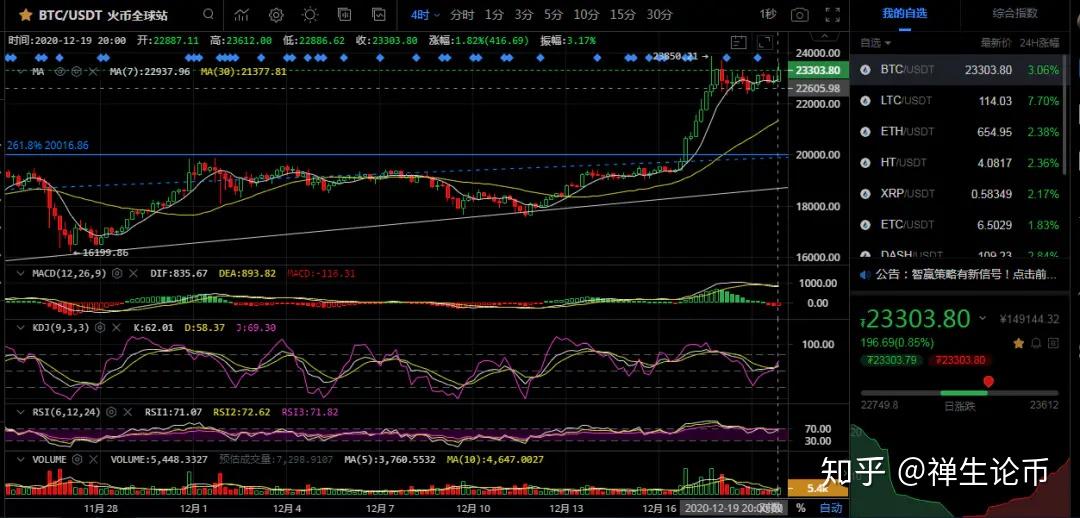This screenshot has height=518, width=1080.
Task: Set a price alert with bell icon
Action: point(1036,342)
